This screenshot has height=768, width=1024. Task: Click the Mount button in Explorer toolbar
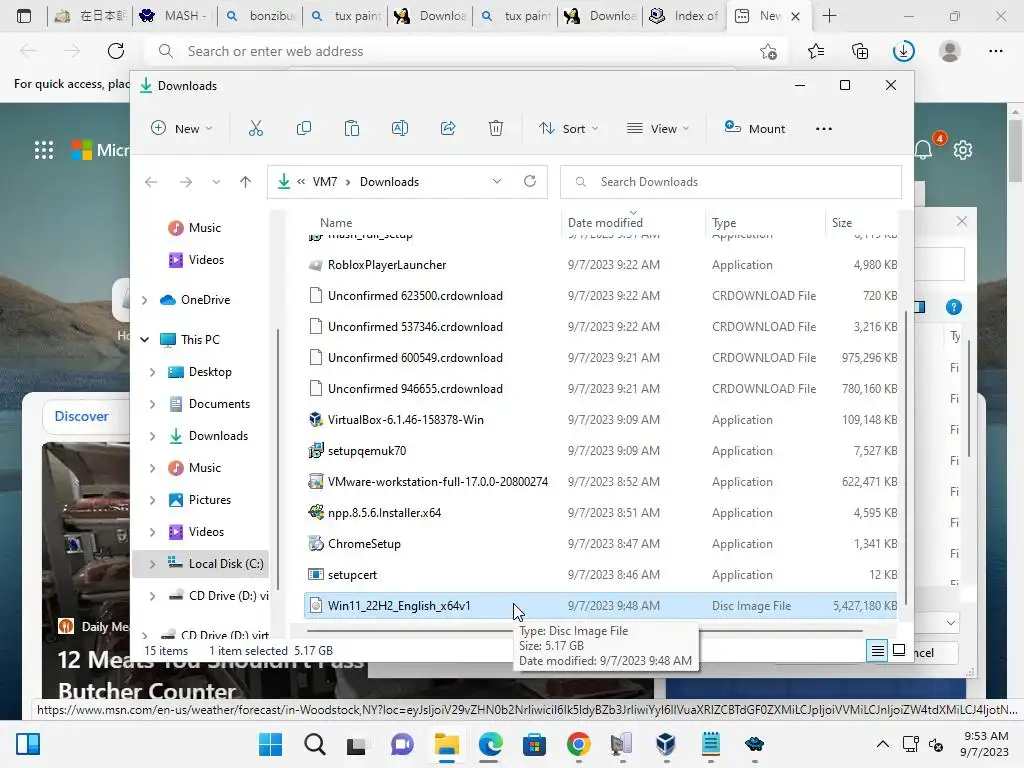pos(754,129)
